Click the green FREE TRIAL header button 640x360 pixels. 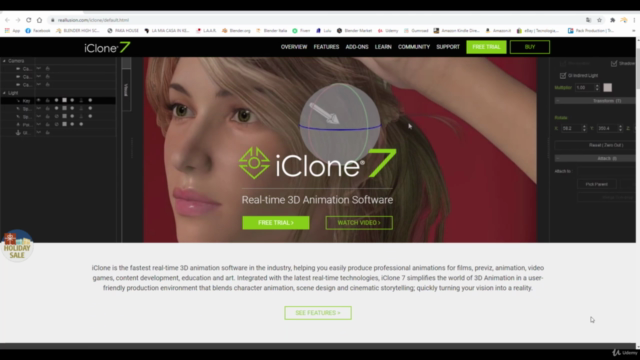pos(486,47)
